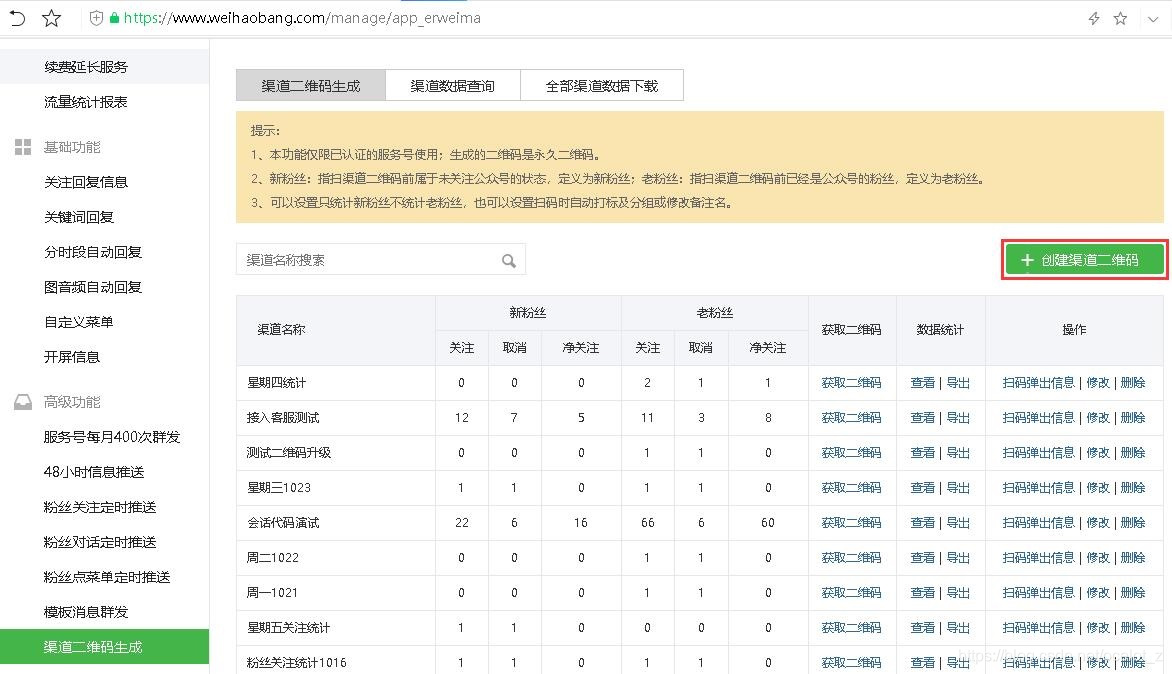Get QR code for 星期三1023 row
Image resolution: width=1172 pixels, height=674 pixels.
(851, 488)
